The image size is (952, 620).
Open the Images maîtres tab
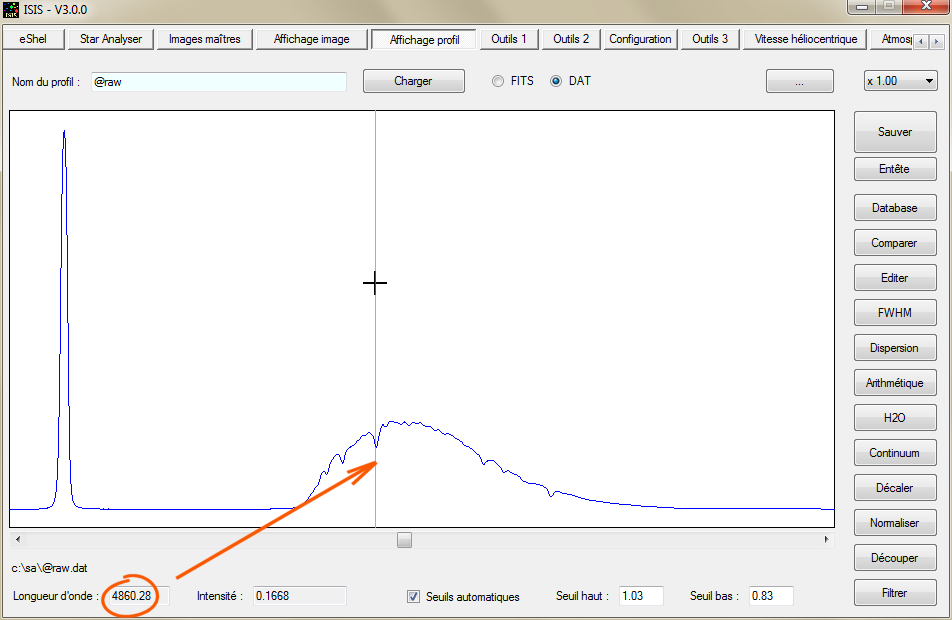[203, 39]
